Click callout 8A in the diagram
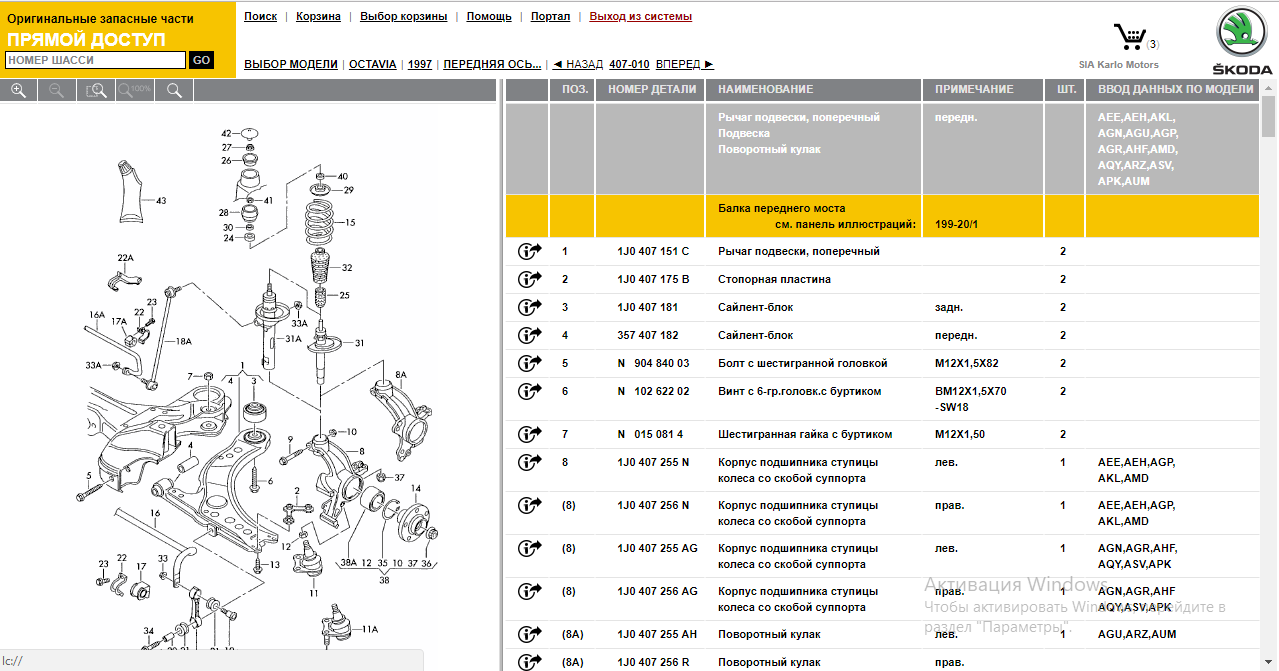Screen dimensions: 1279x671 click(401, 374)
